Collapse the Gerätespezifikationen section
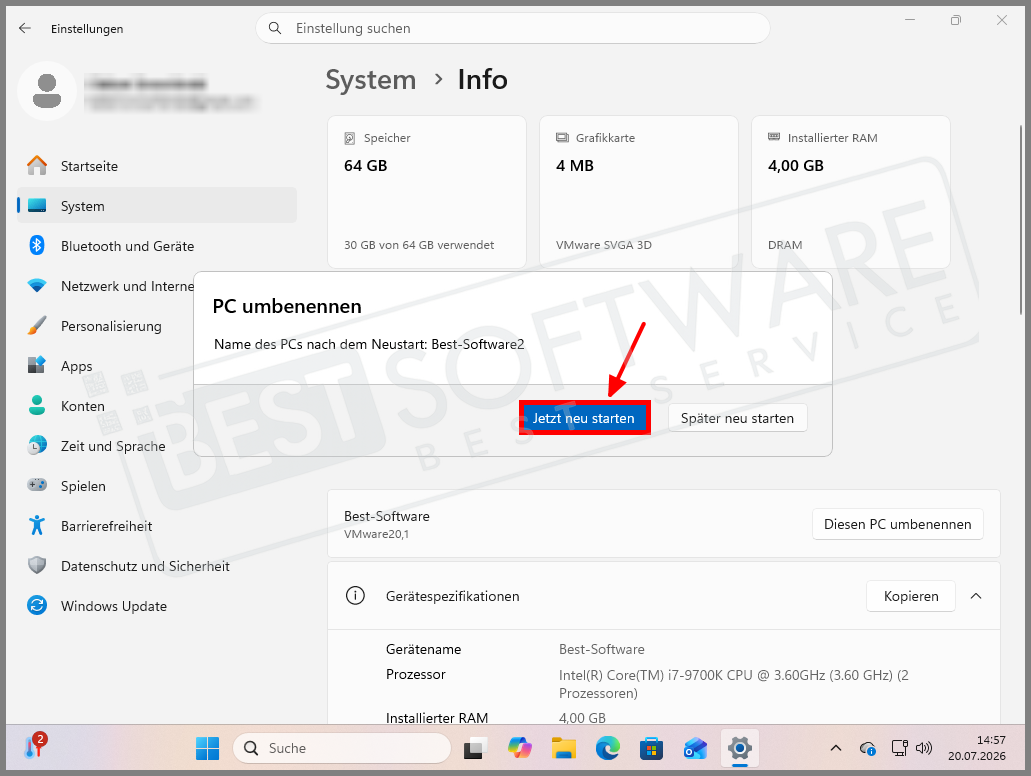This screenshot has height=776, width=1031. pyautogui.click(x=976, y=596)
